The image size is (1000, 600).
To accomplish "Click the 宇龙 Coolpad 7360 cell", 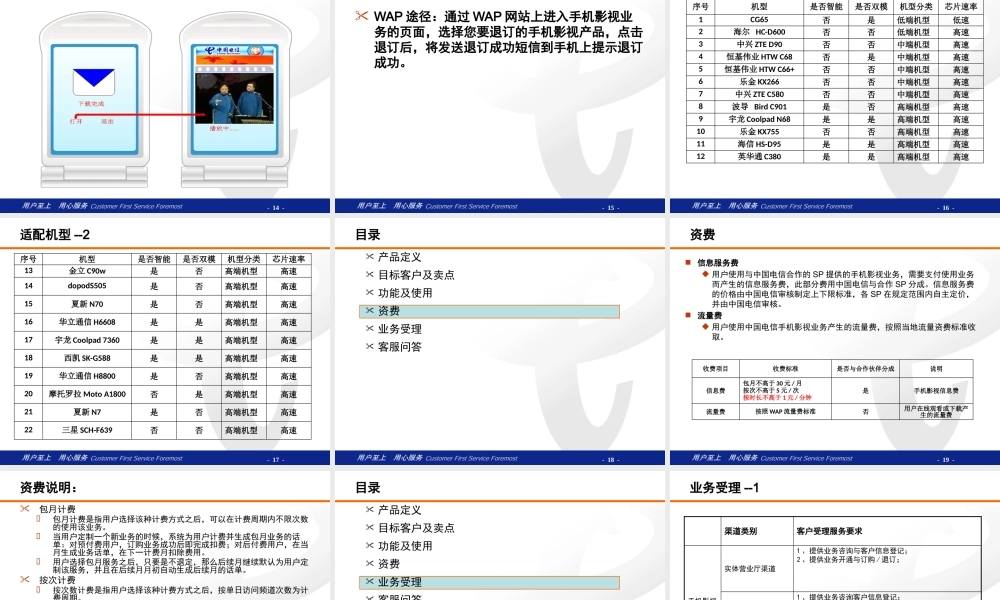I will click(x=87, y=340).
